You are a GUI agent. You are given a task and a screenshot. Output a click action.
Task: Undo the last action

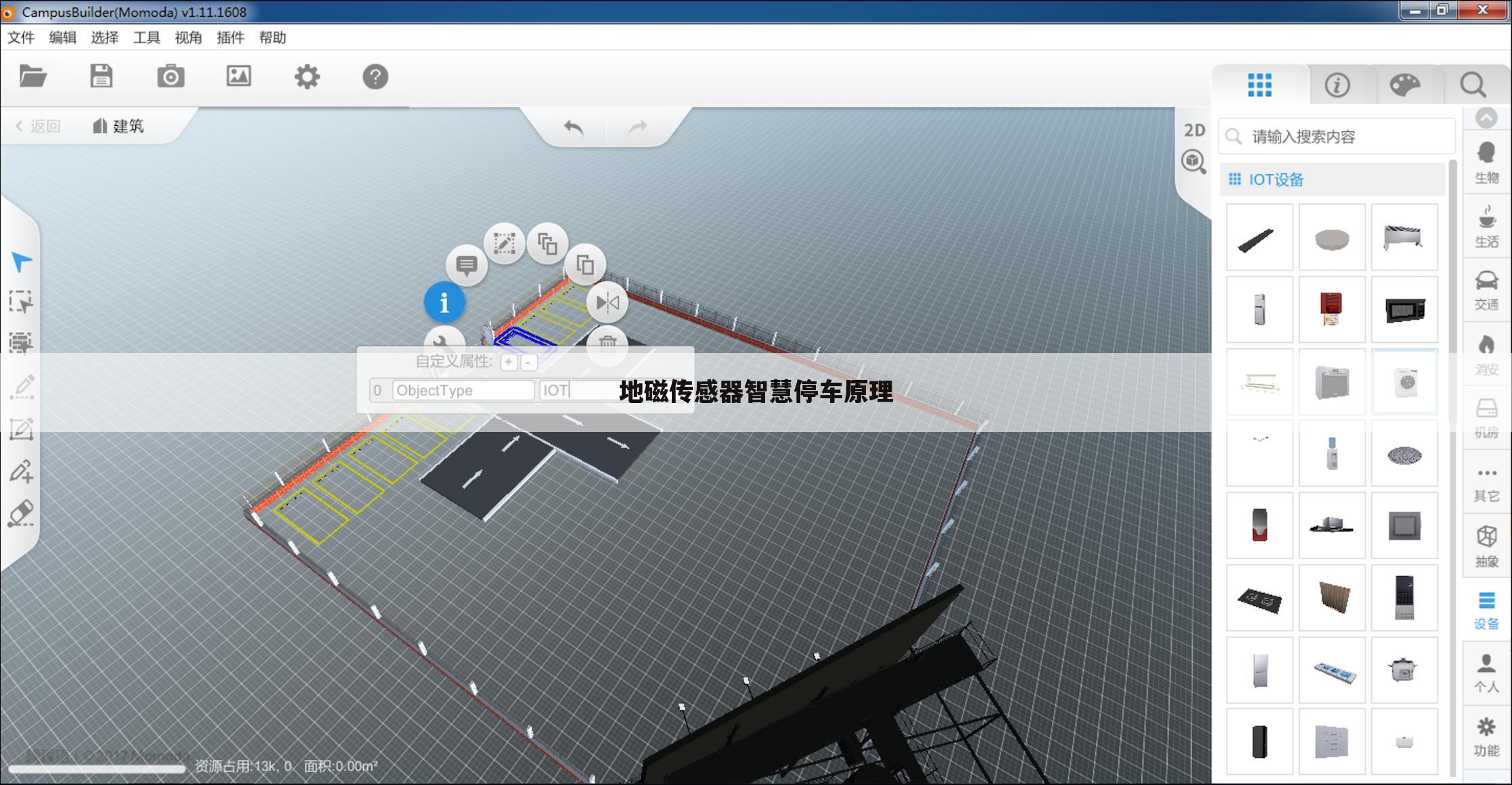pos(574,126)
